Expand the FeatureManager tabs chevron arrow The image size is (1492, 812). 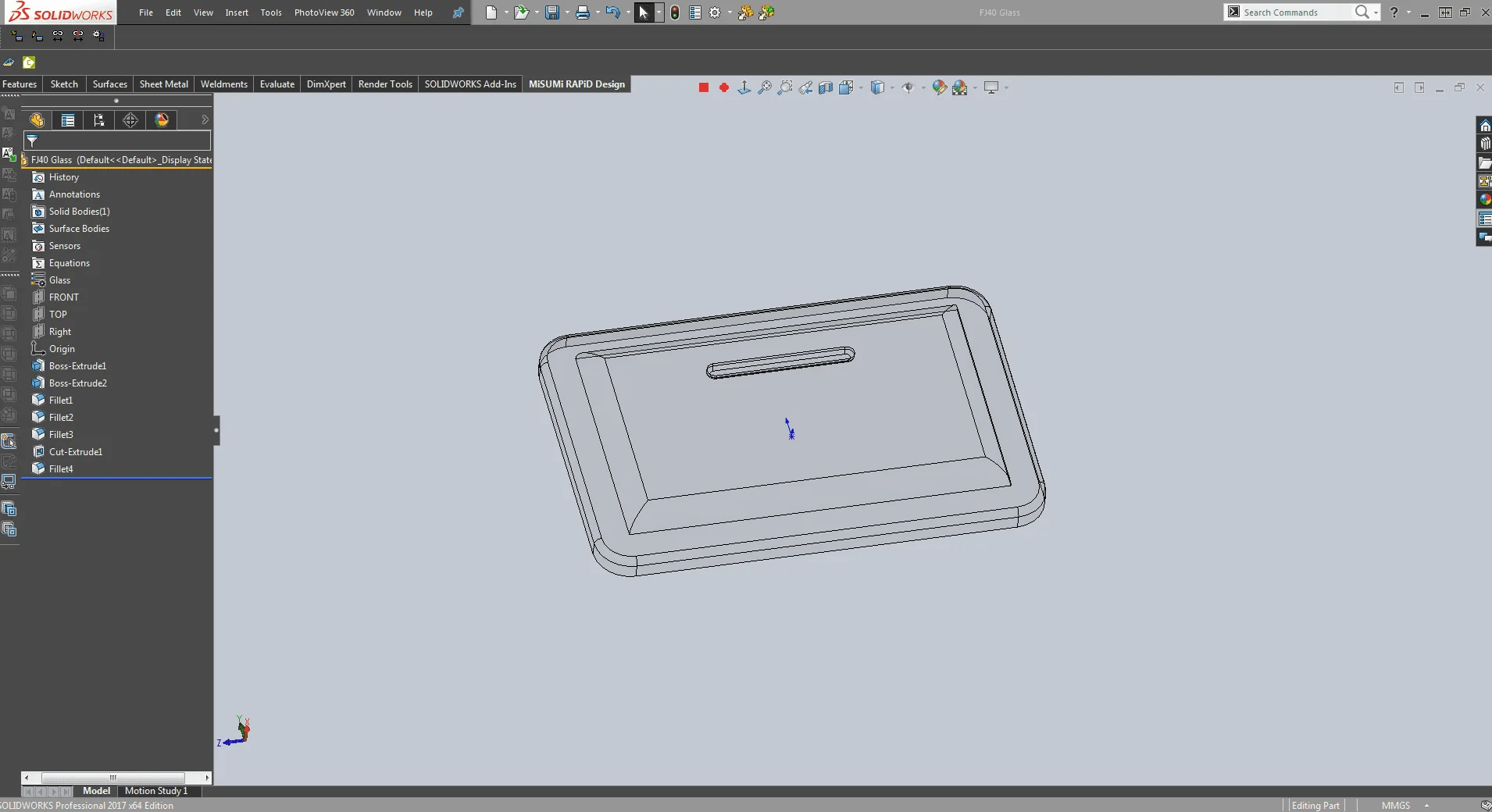pos(205,120)
